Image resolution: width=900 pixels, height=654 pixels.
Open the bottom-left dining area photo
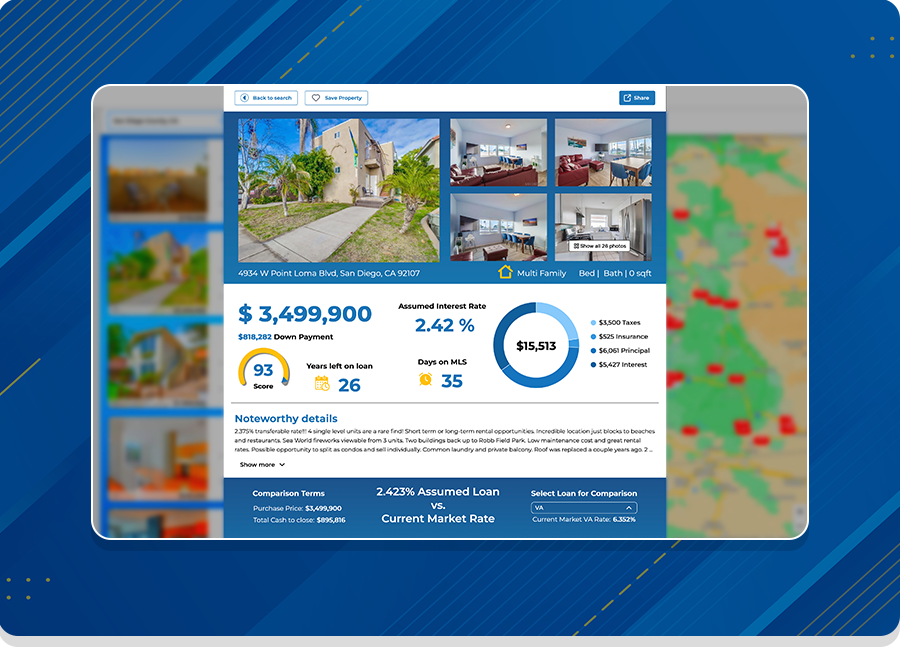coord(498,227)
